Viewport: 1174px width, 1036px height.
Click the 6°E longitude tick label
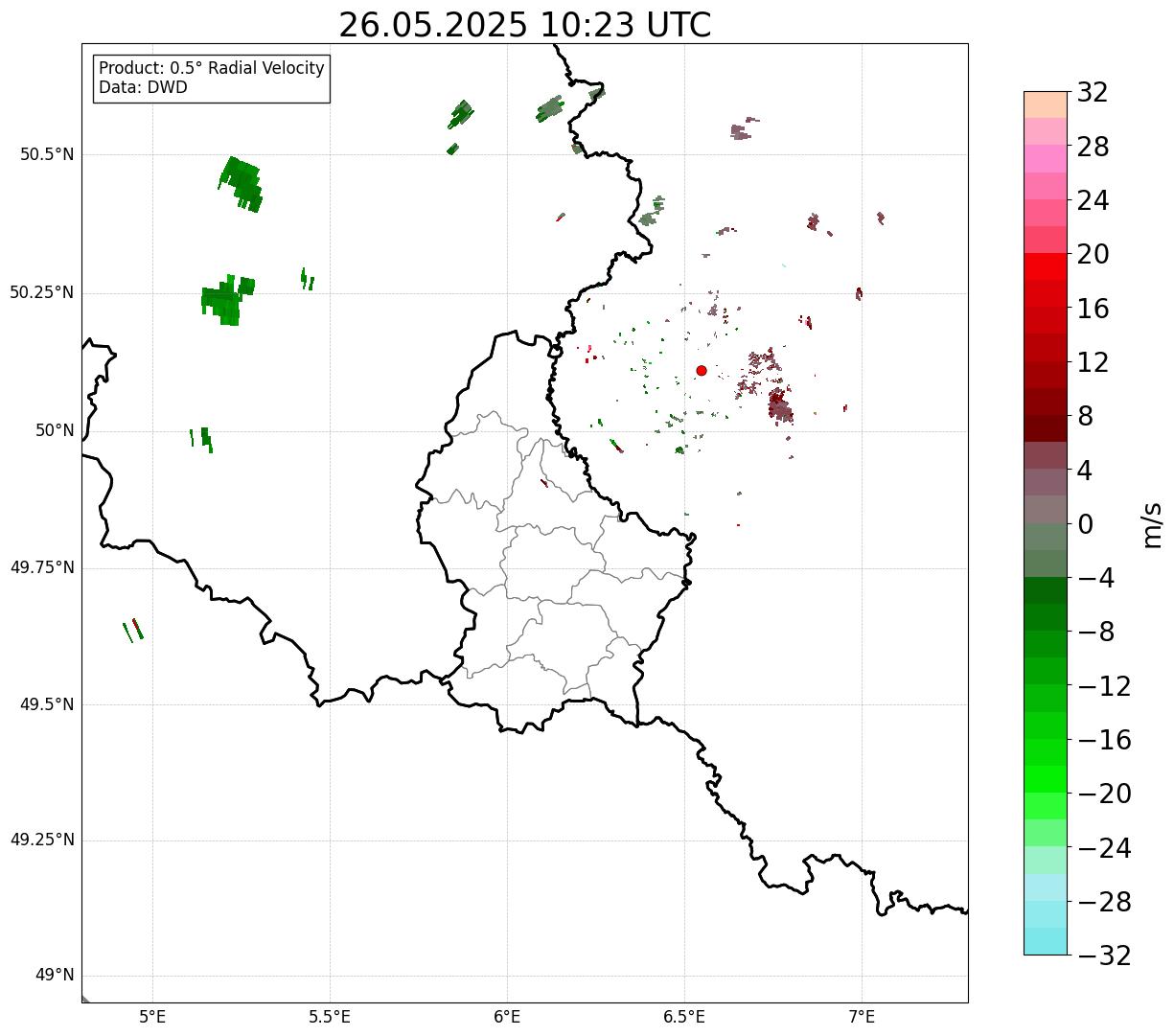pos(507,1017)
